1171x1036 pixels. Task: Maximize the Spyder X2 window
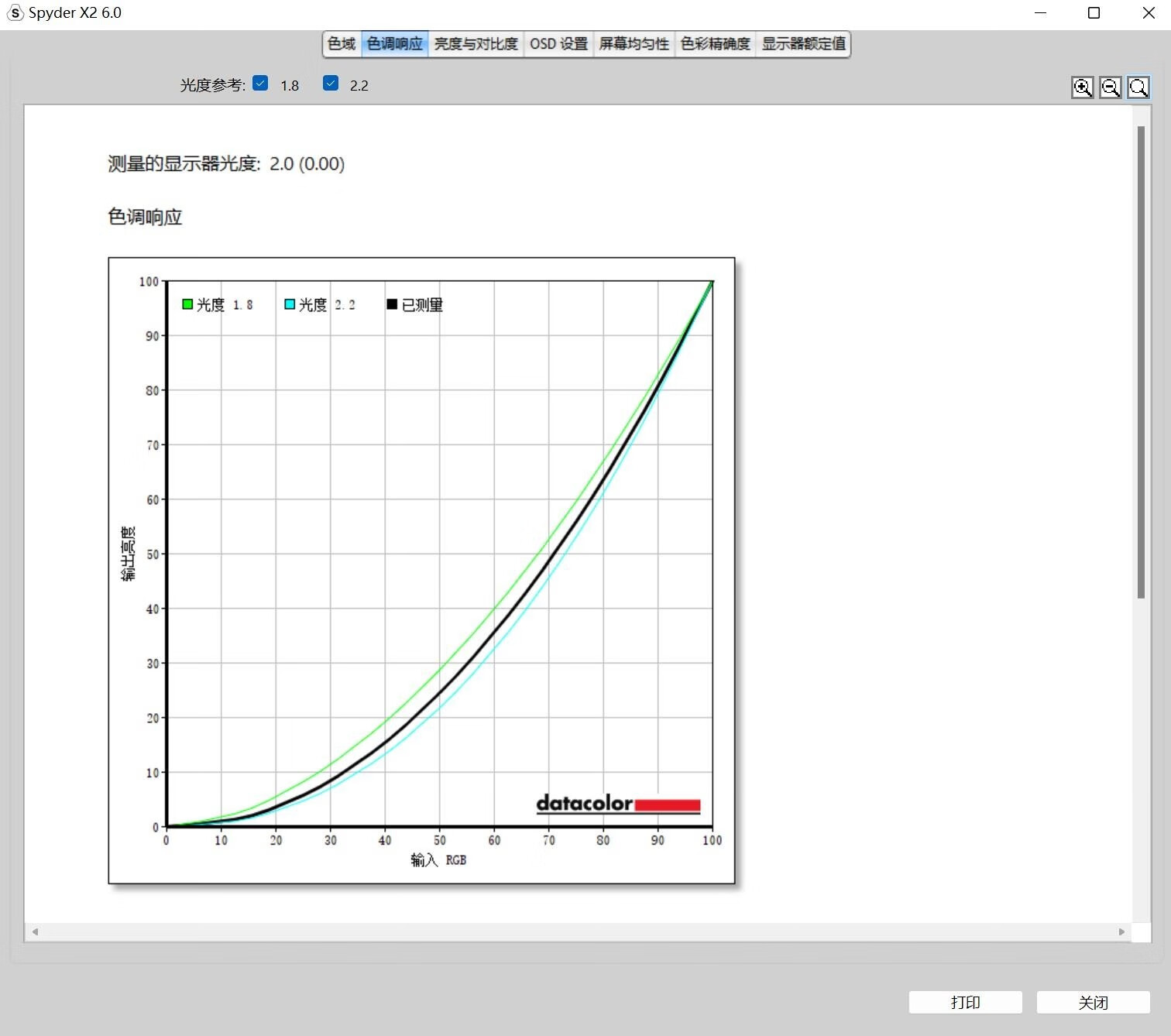coord(1094,13)
